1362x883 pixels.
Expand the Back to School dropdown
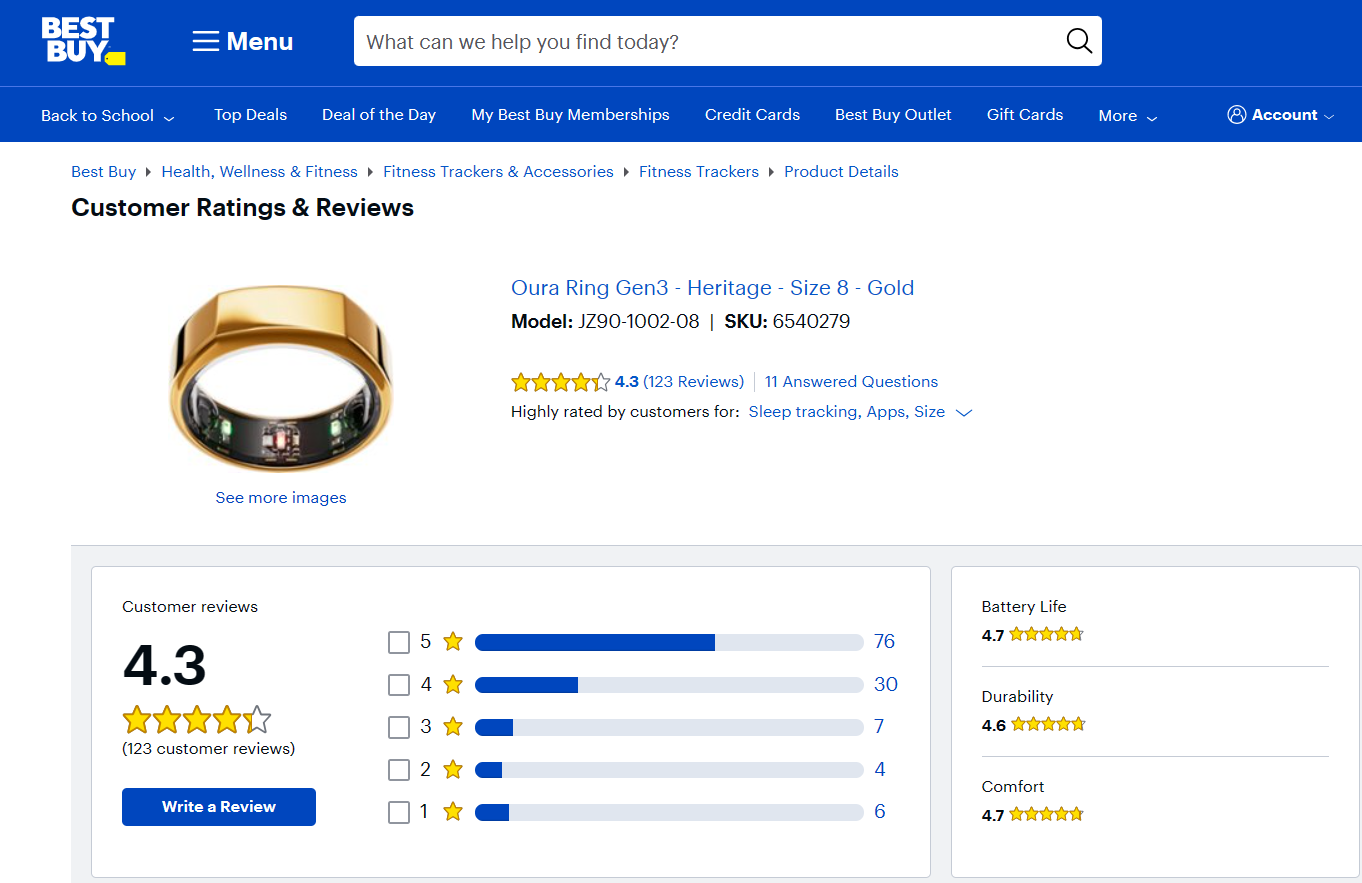point(108,115)
